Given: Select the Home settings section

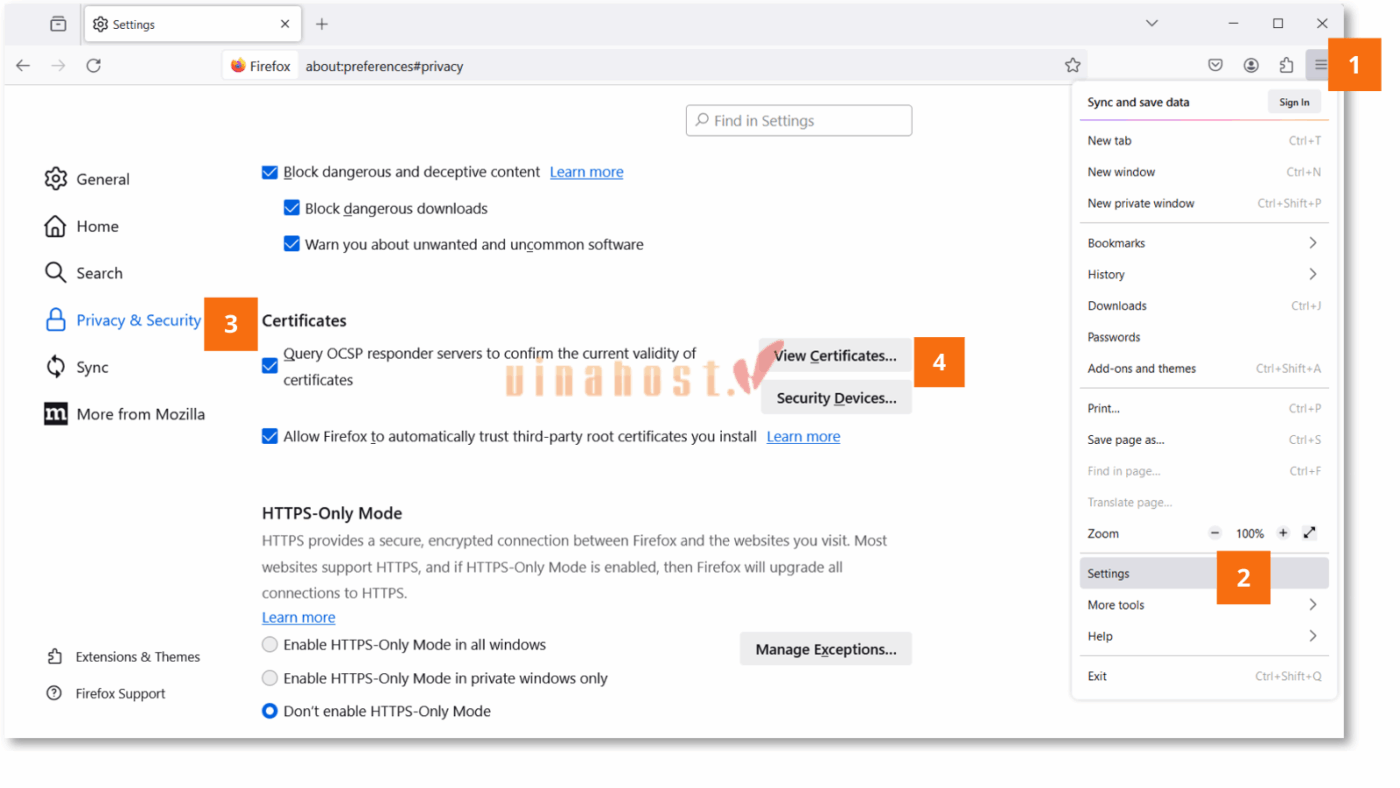Looking at the screenshot, I should click(95, 226).
